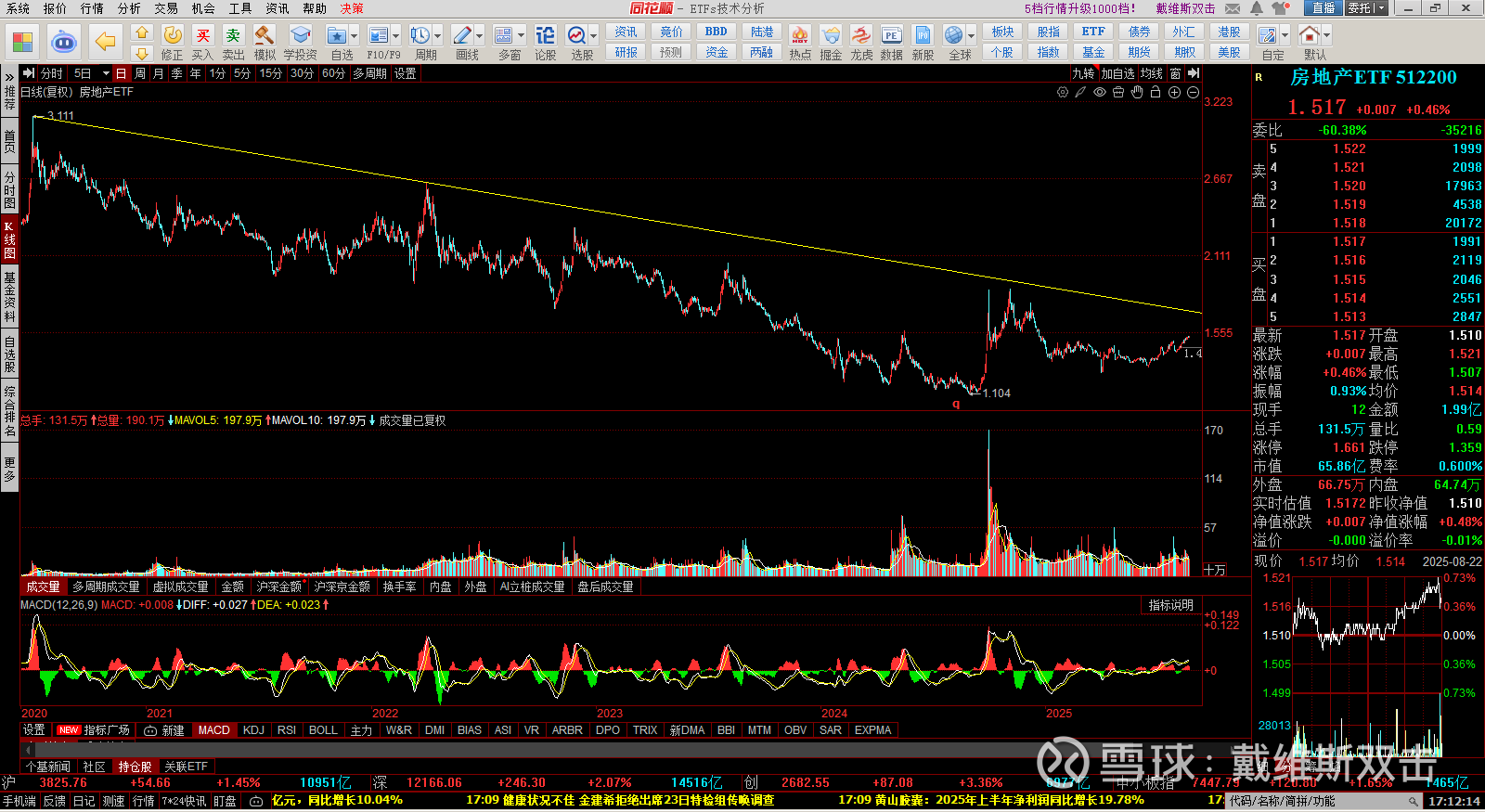Expand the 全球 dropdown arrow
Screen dimensions: 1485x812
971,35
